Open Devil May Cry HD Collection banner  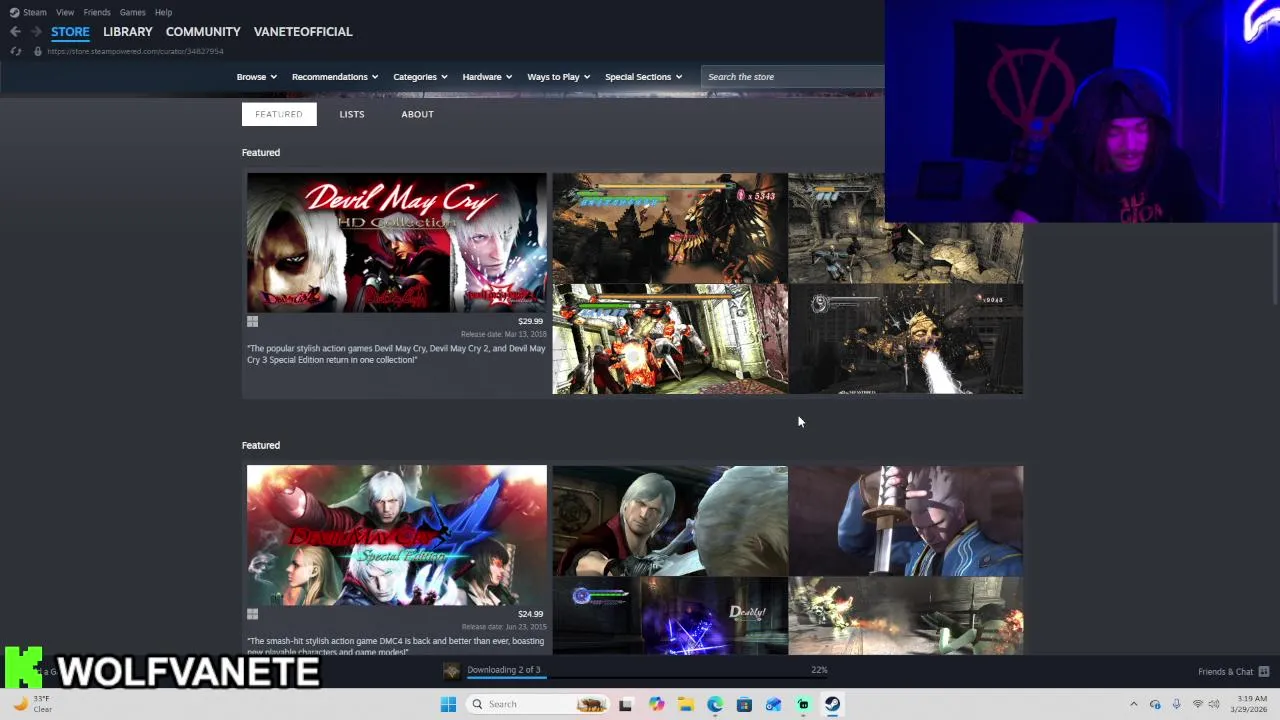(x=397, y=242)
